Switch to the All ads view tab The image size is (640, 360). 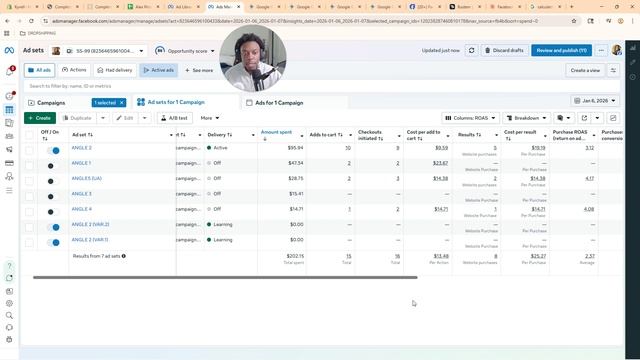click(40, 70)
